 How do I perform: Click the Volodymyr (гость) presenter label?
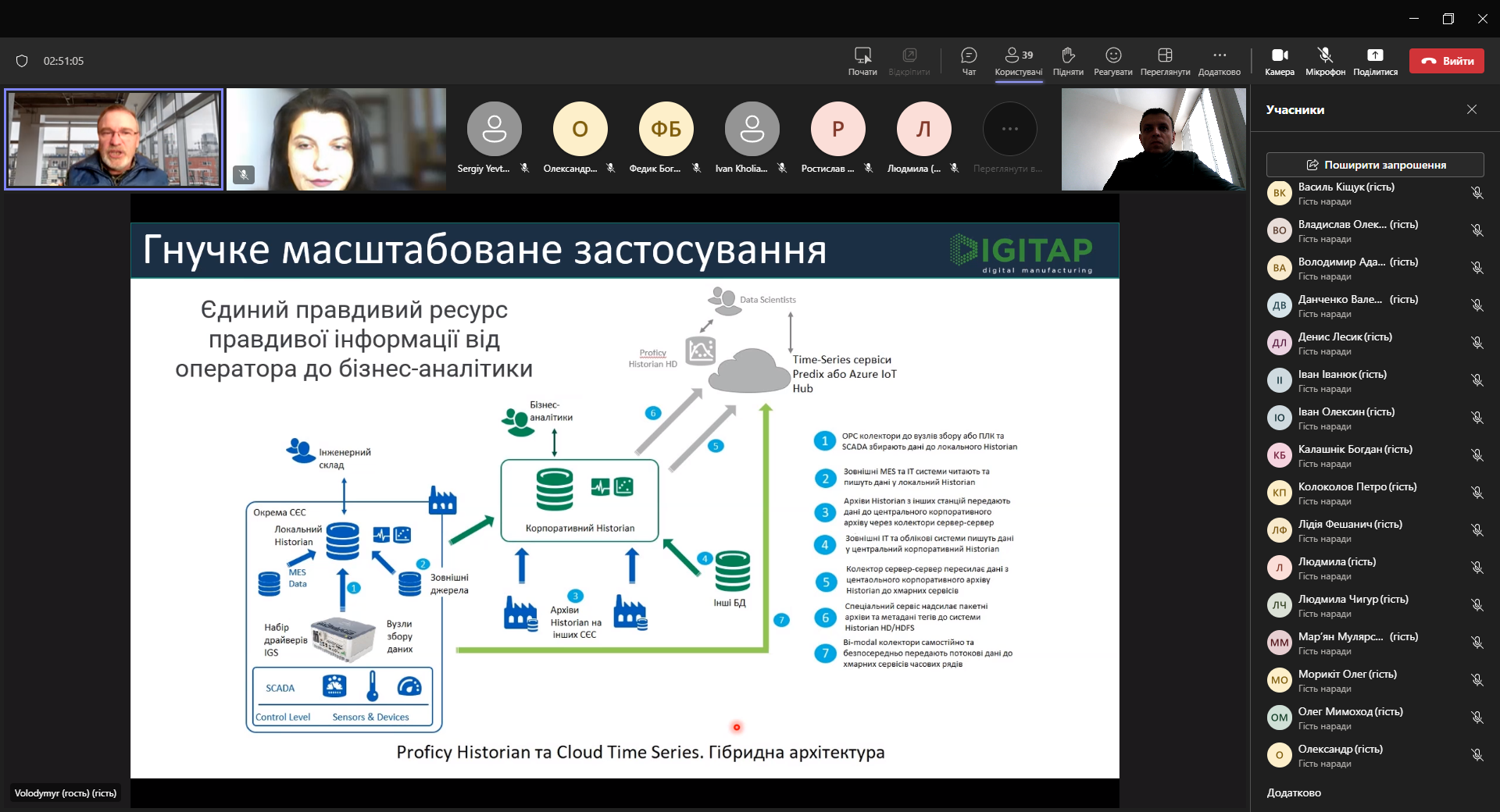(66, 793)
